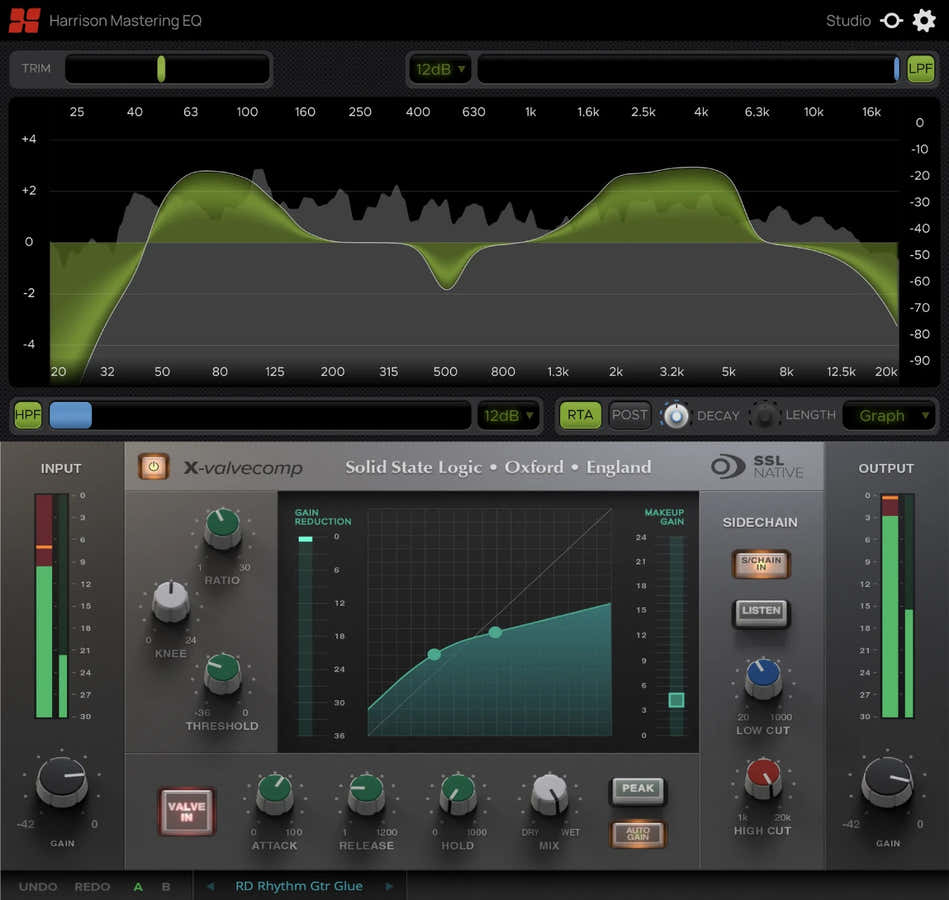The width and height of the screenshot is (949, 900).
Task: Click the Studio label
Action: (848, 21)
